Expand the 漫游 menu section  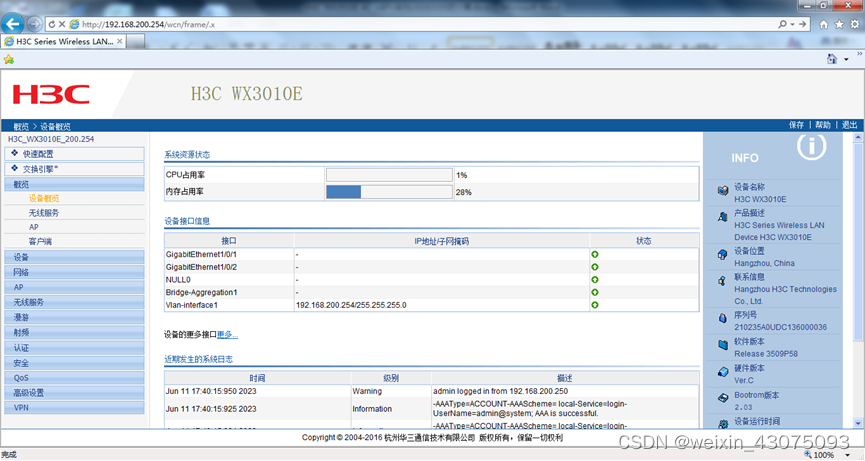[x=74, y=317]
